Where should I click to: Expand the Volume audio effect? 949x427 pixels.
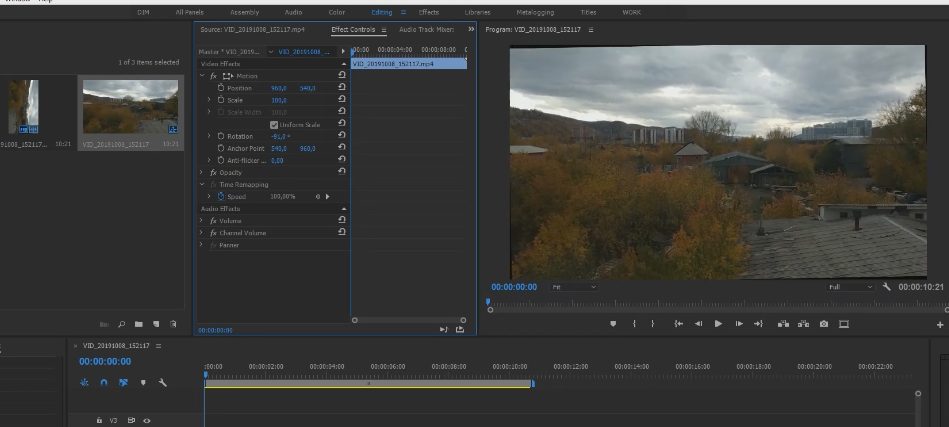click(x=202, y=221)
